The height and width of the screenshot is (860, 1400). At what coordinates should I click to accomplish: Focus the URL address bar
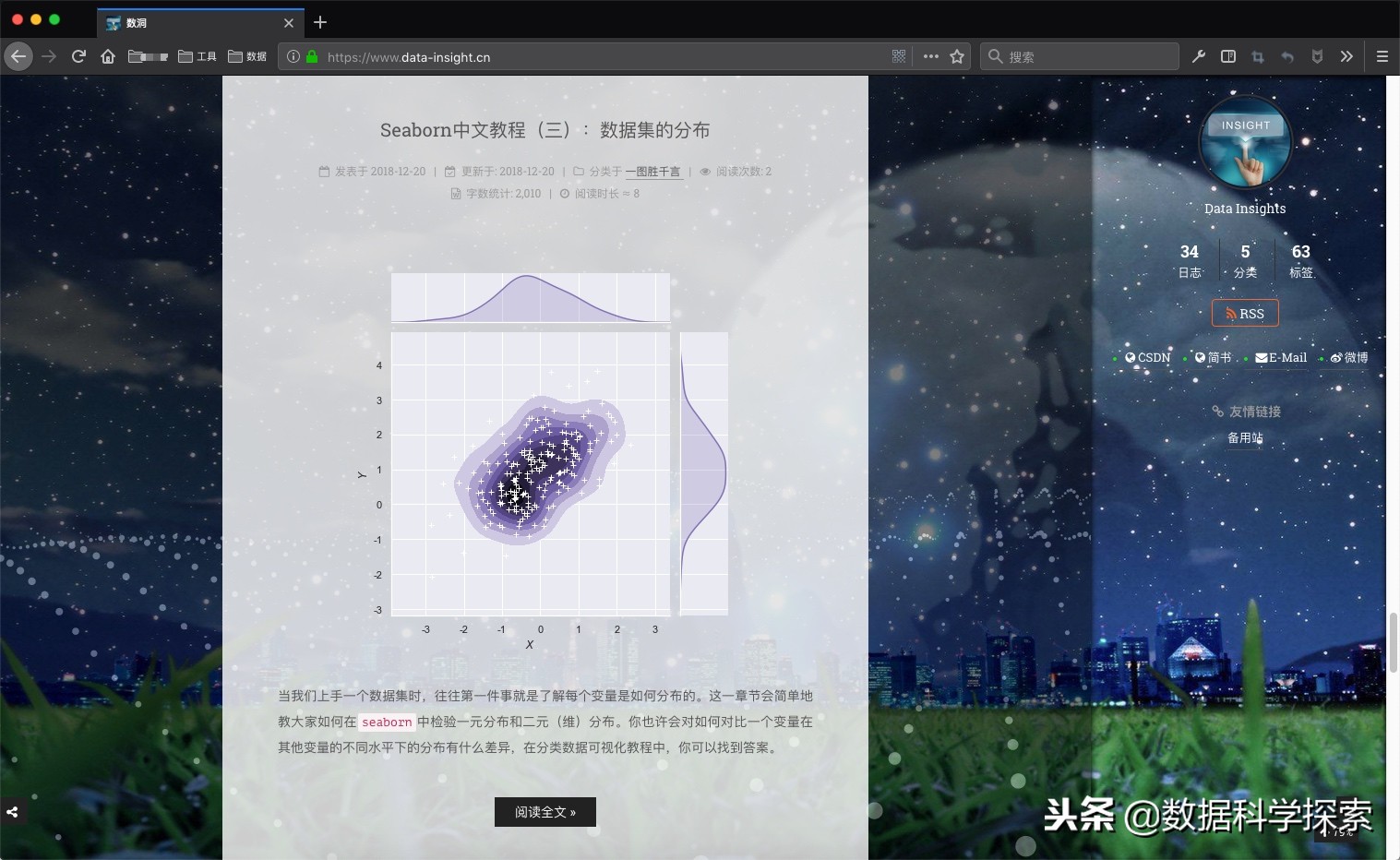coord(604,56)
